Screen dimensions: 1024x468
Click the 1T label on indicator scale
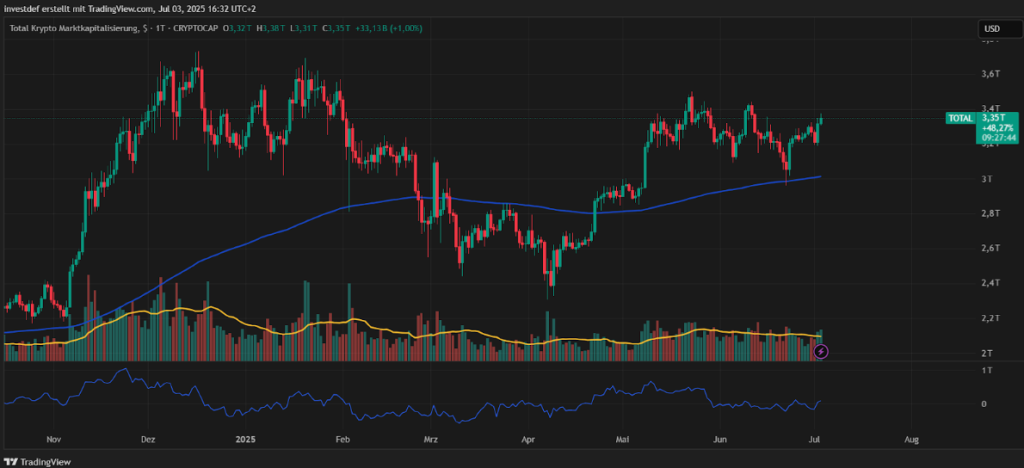(x=988, y=370)
